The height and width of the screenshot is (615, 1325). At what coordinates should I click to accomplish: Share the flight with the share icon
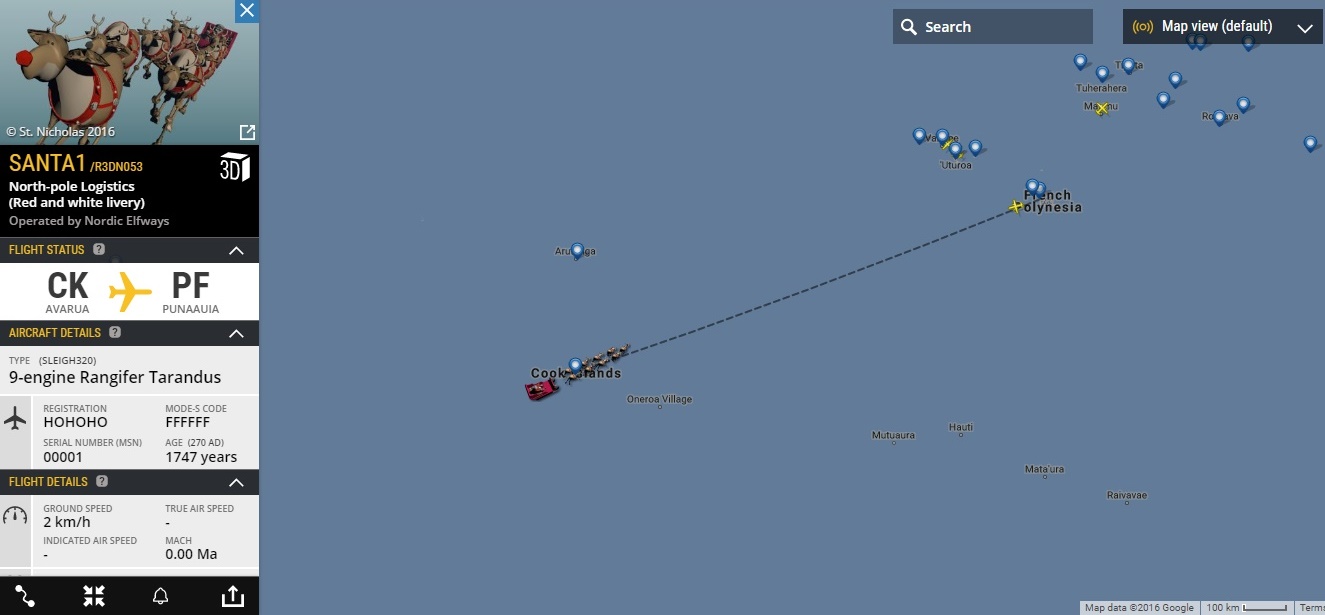point(232,596)
